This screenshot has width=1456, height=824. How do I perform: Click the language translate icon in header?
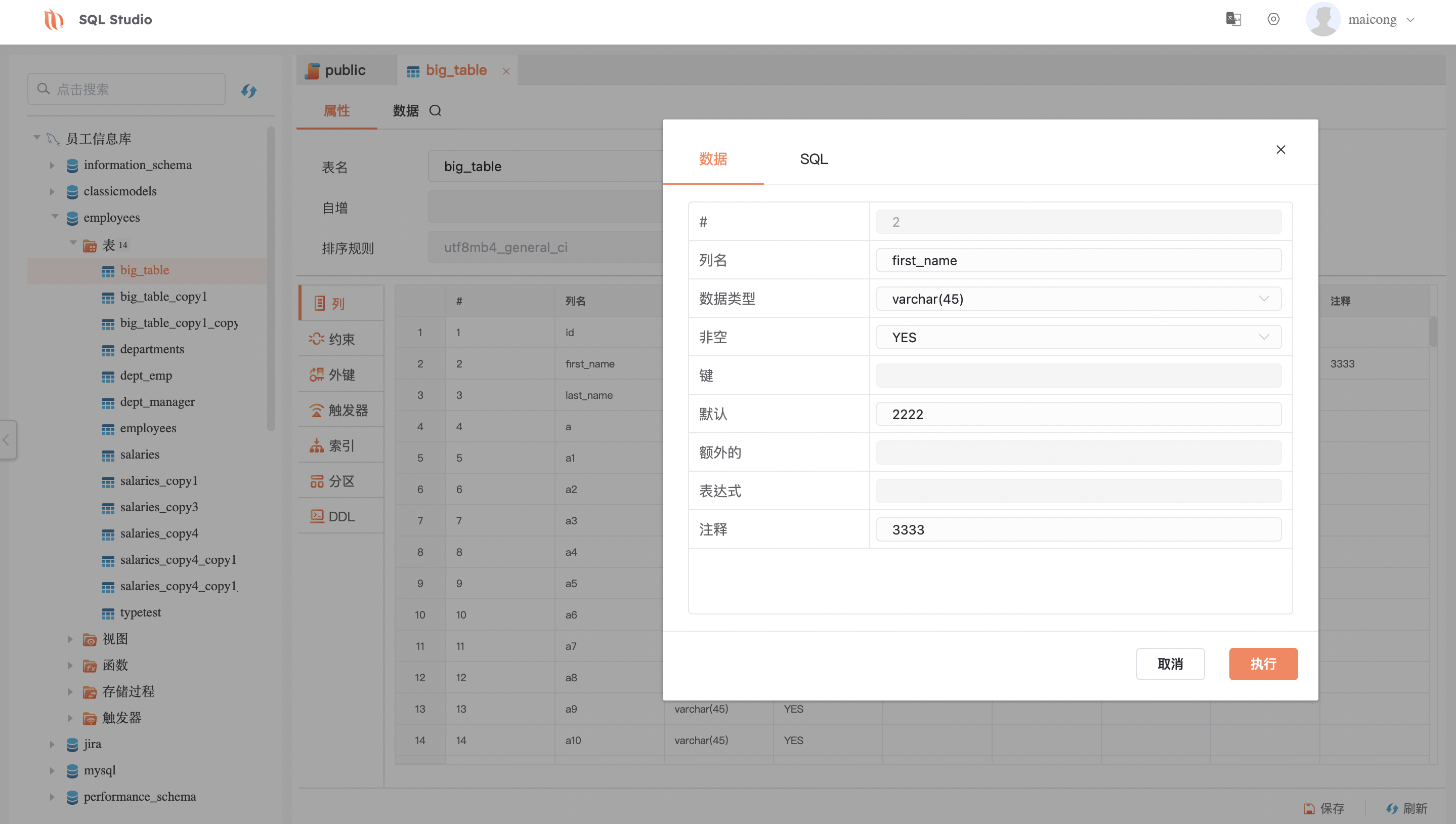tap(1233, 19)
